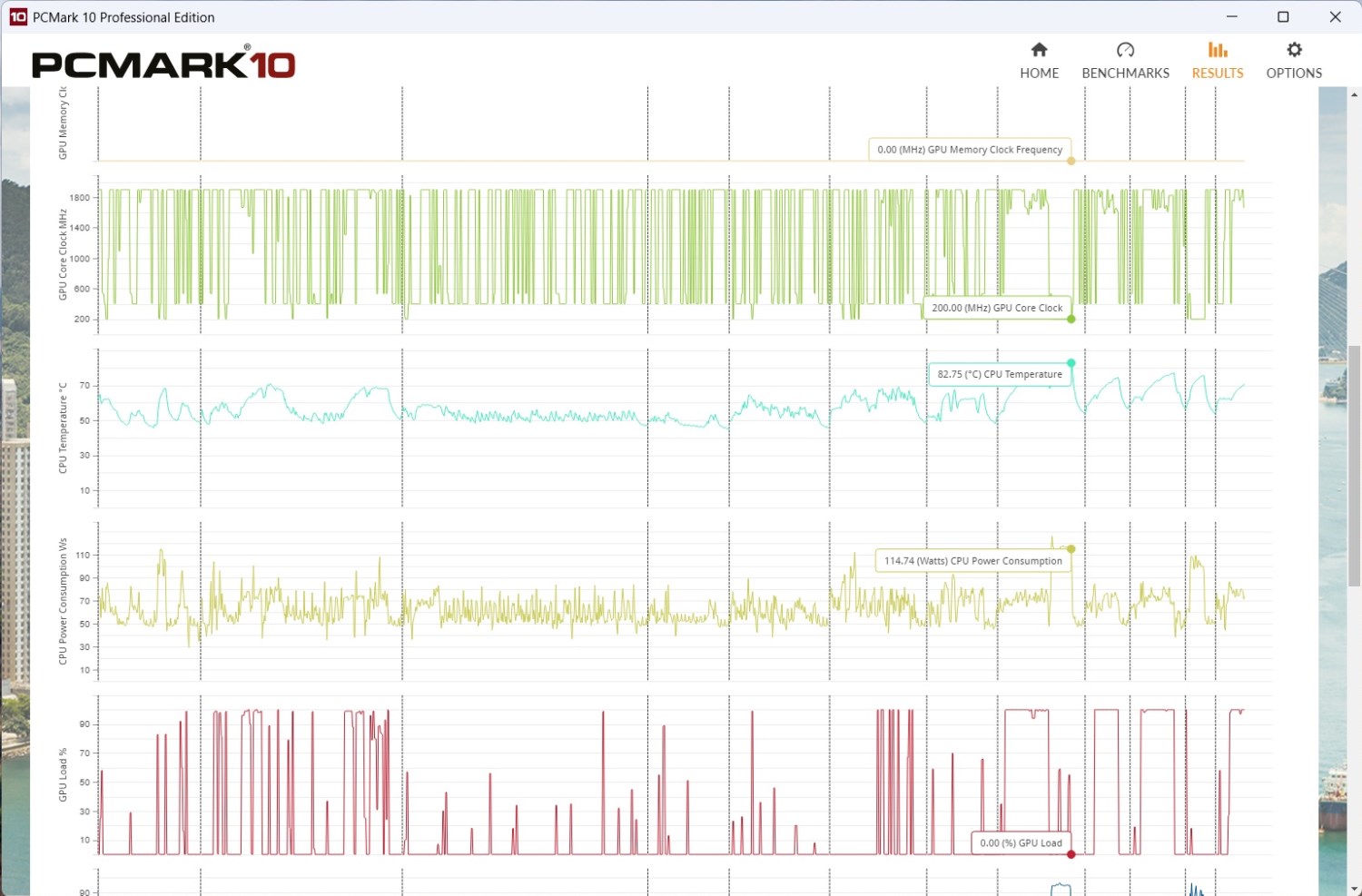Image resolution: width=1362 pixels, height=896 pixels.
Task: Click the scrollbar down arrow
Action: click(x=1354, y=888)
